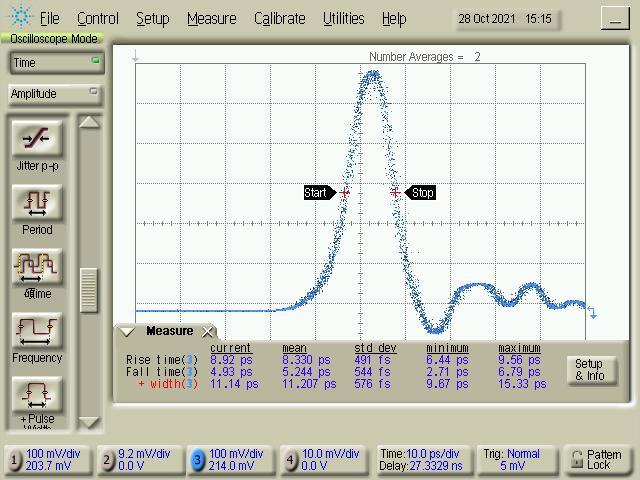
Task: Select the +Pulse Width measurement icon
Action: click(x=37, y=395)
